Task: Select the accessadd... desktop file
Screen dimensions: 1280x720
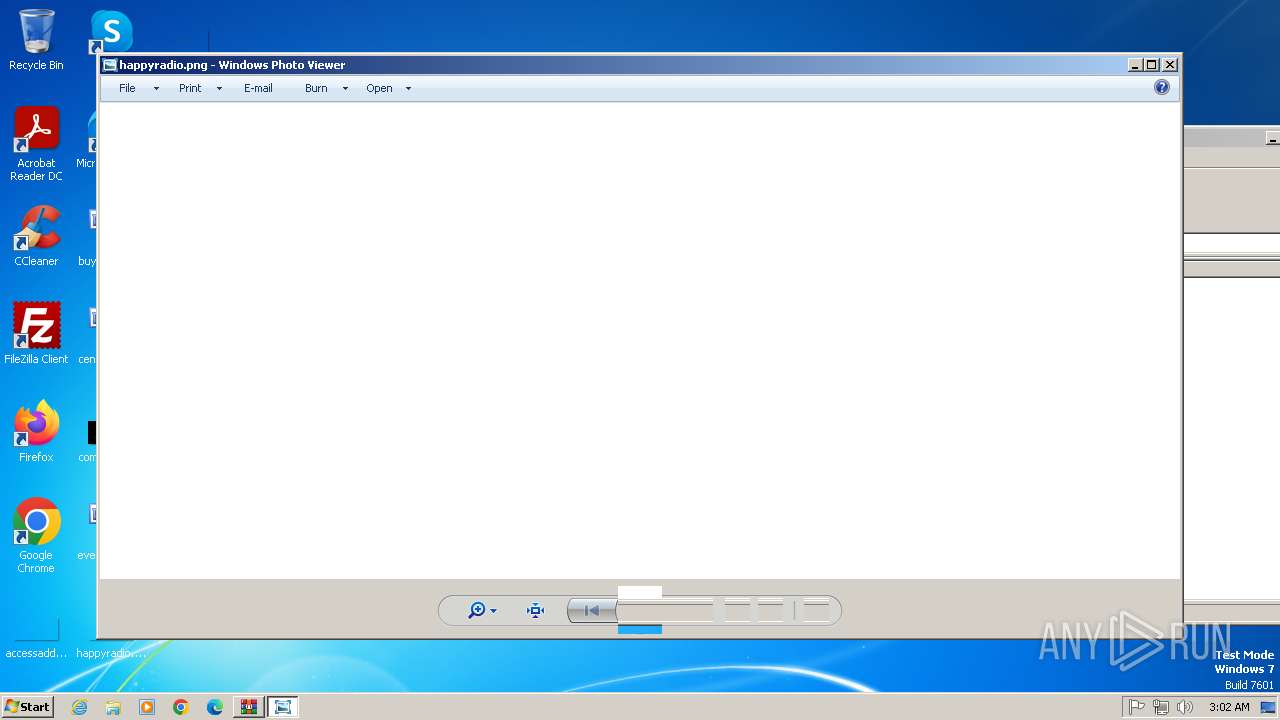Action: [x=36, y=637]
